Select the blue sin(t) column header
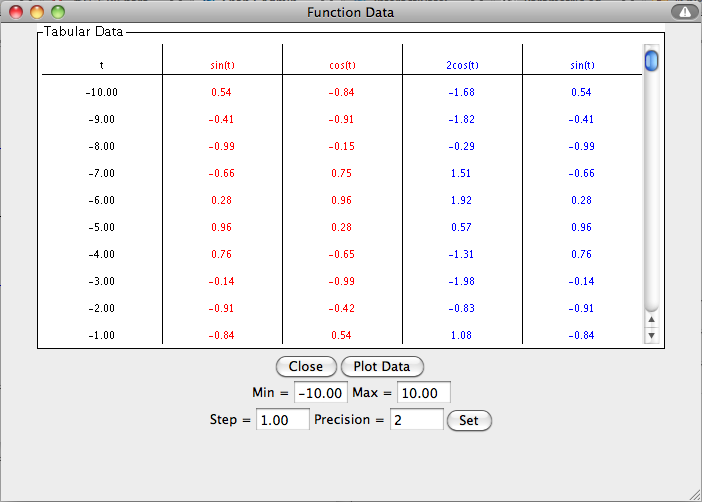The width and height of the screenshot is (702, 502). coord(581,65)
